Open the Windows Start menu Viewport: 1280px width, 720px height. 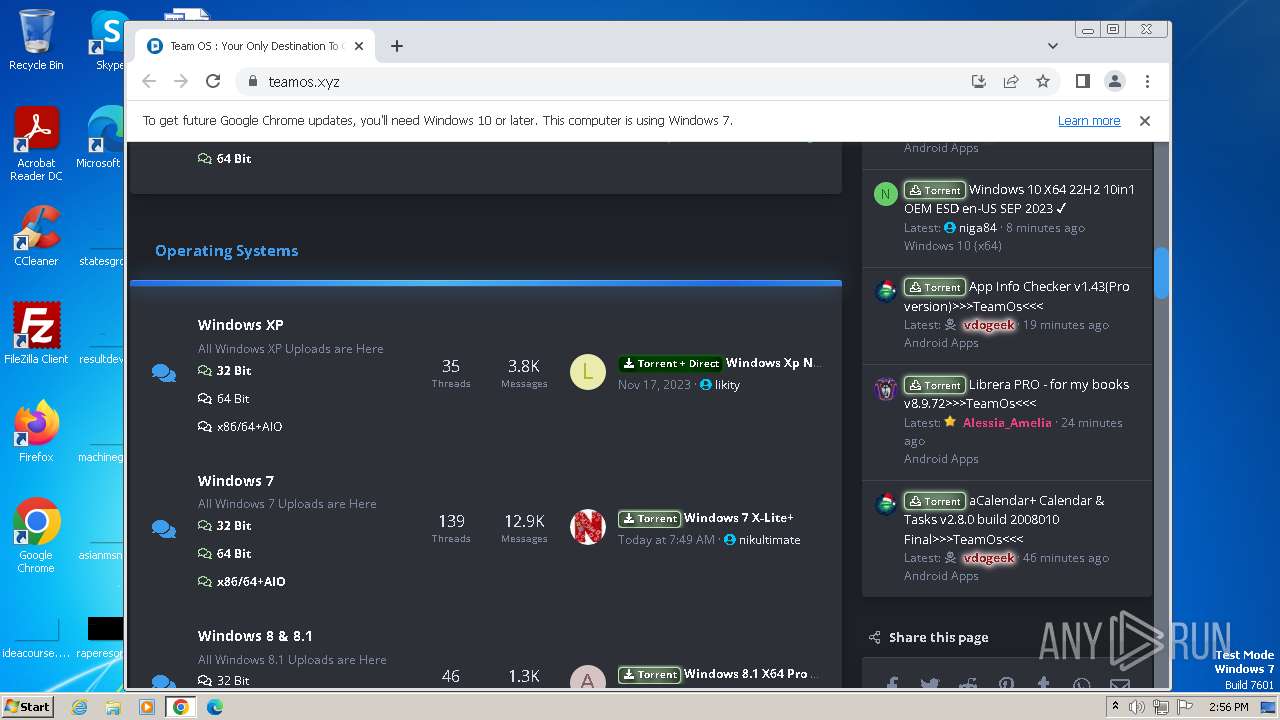(x=28, y=706)
